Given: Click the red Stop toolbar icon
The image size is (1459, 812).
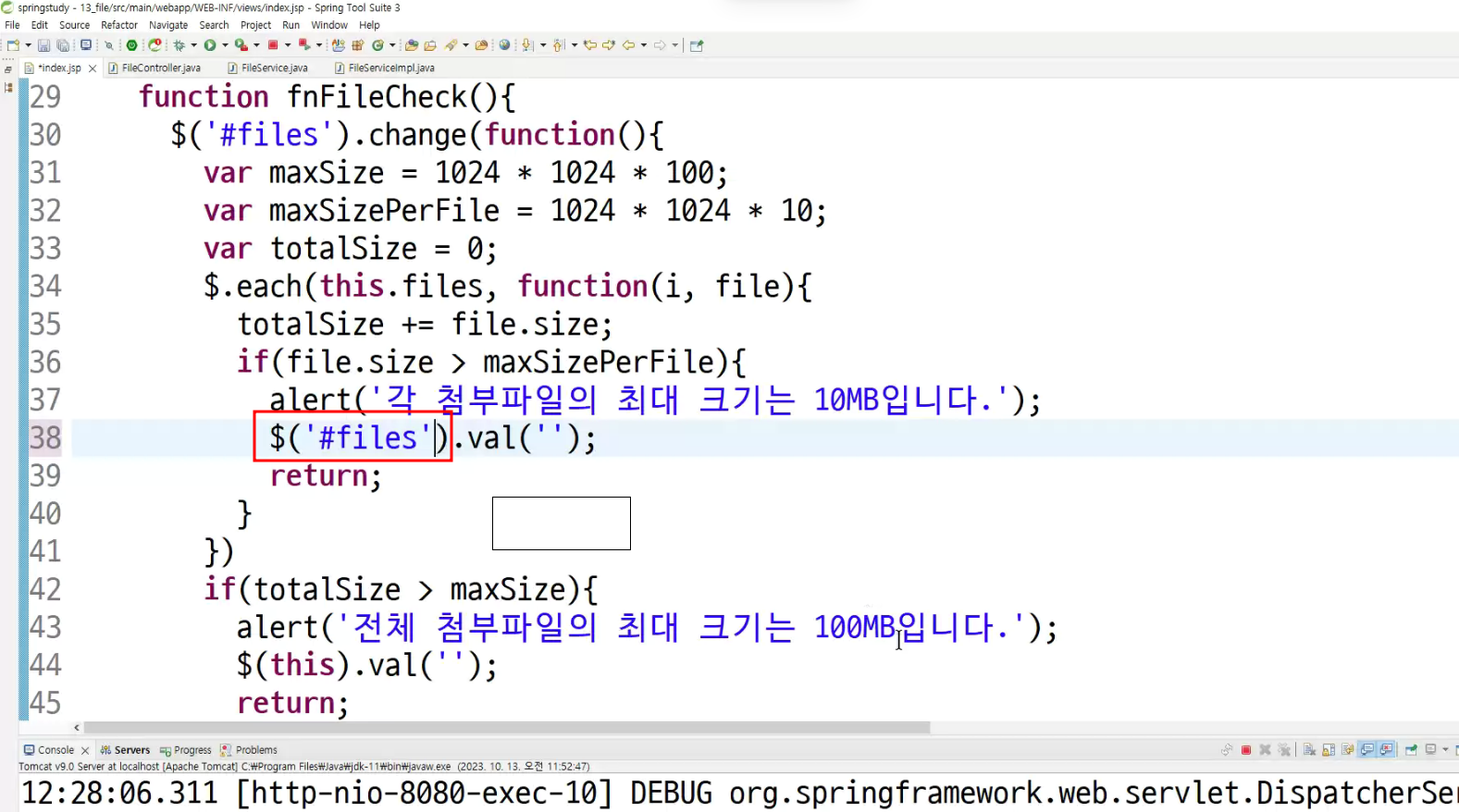Looking at the screenshot, I should [273, 44].
